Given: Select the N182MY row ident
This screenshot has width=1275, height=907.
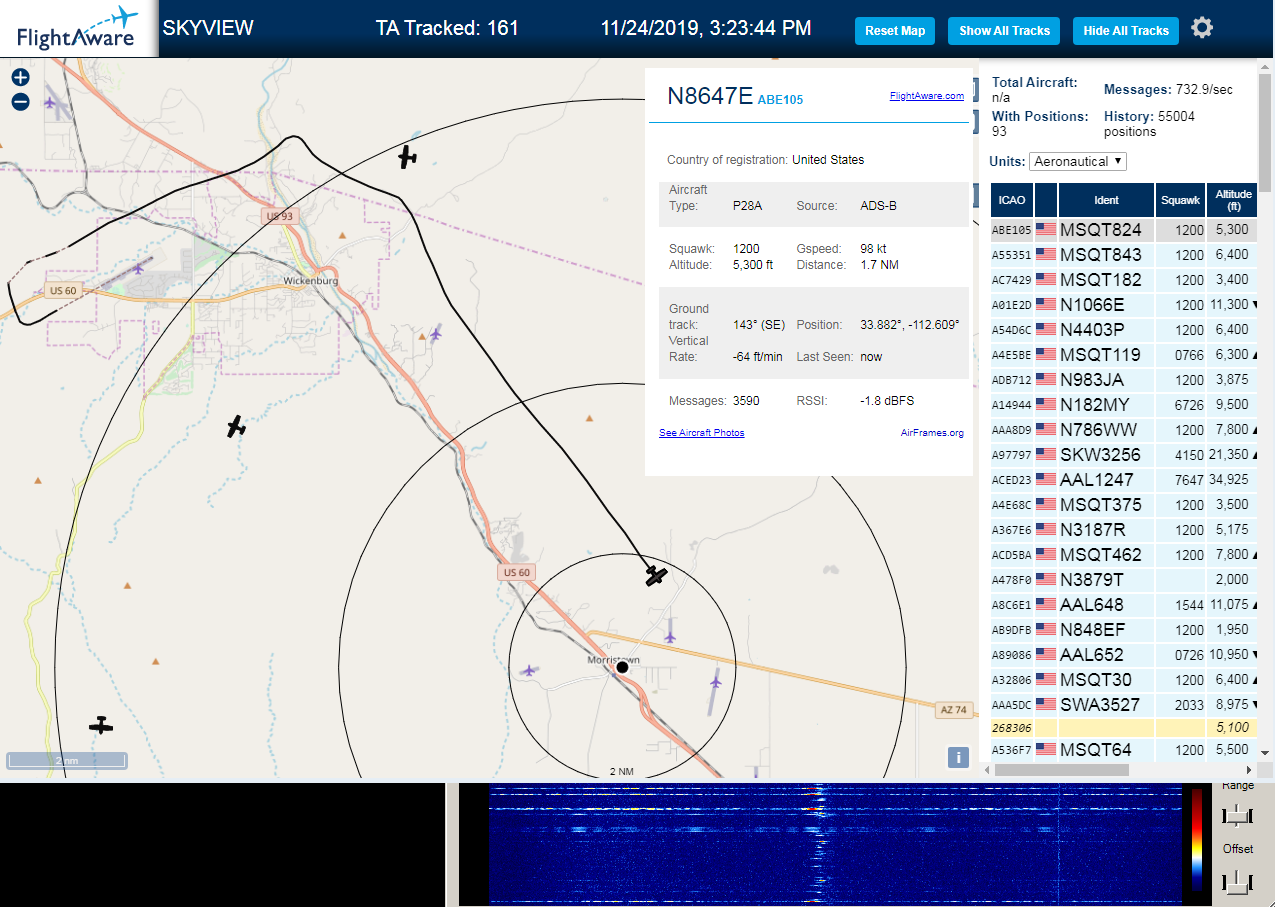Looking at the screenshot, I should coord(1094,405).
